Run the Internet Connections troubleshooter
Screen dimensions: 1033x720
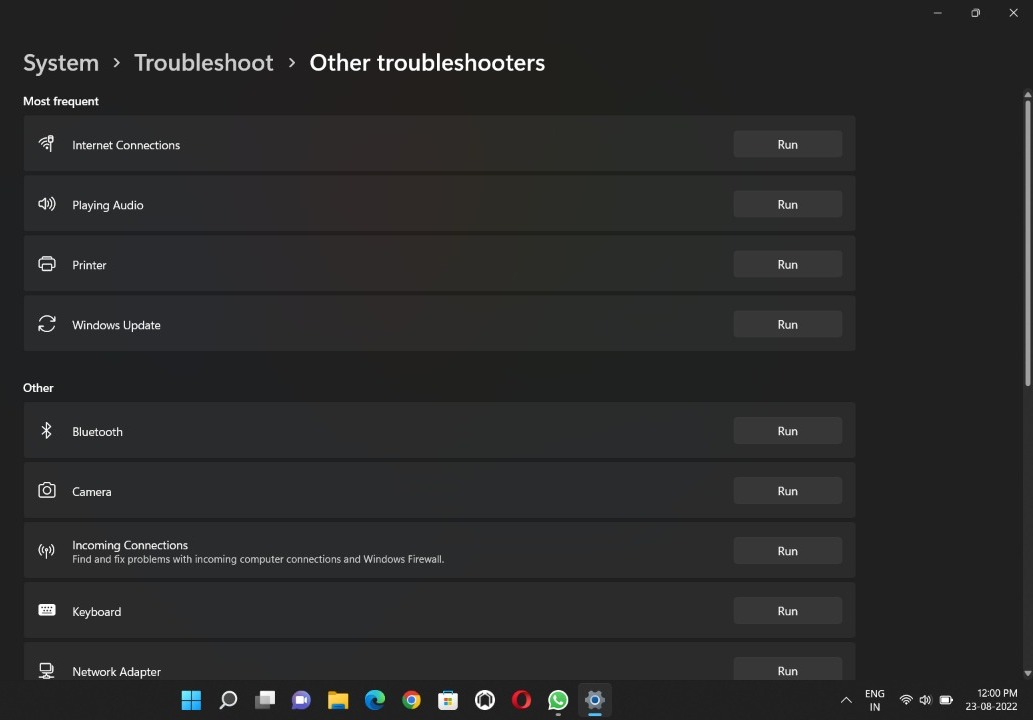[x=787, y=144]
